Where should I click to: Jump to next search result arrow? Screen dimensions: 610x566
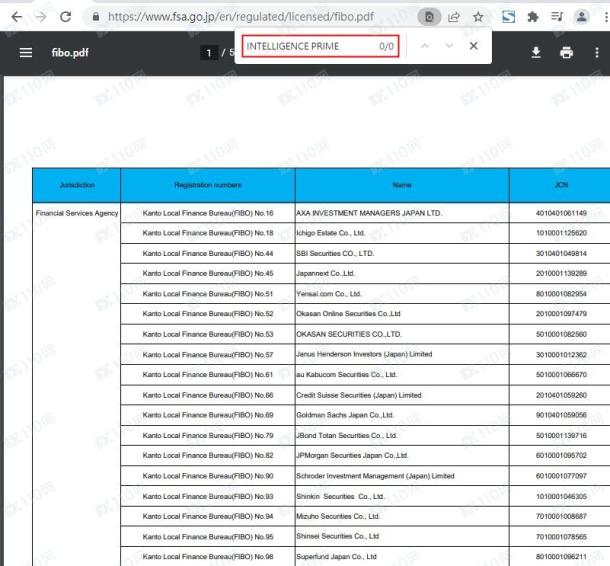[x=449, y=46]
